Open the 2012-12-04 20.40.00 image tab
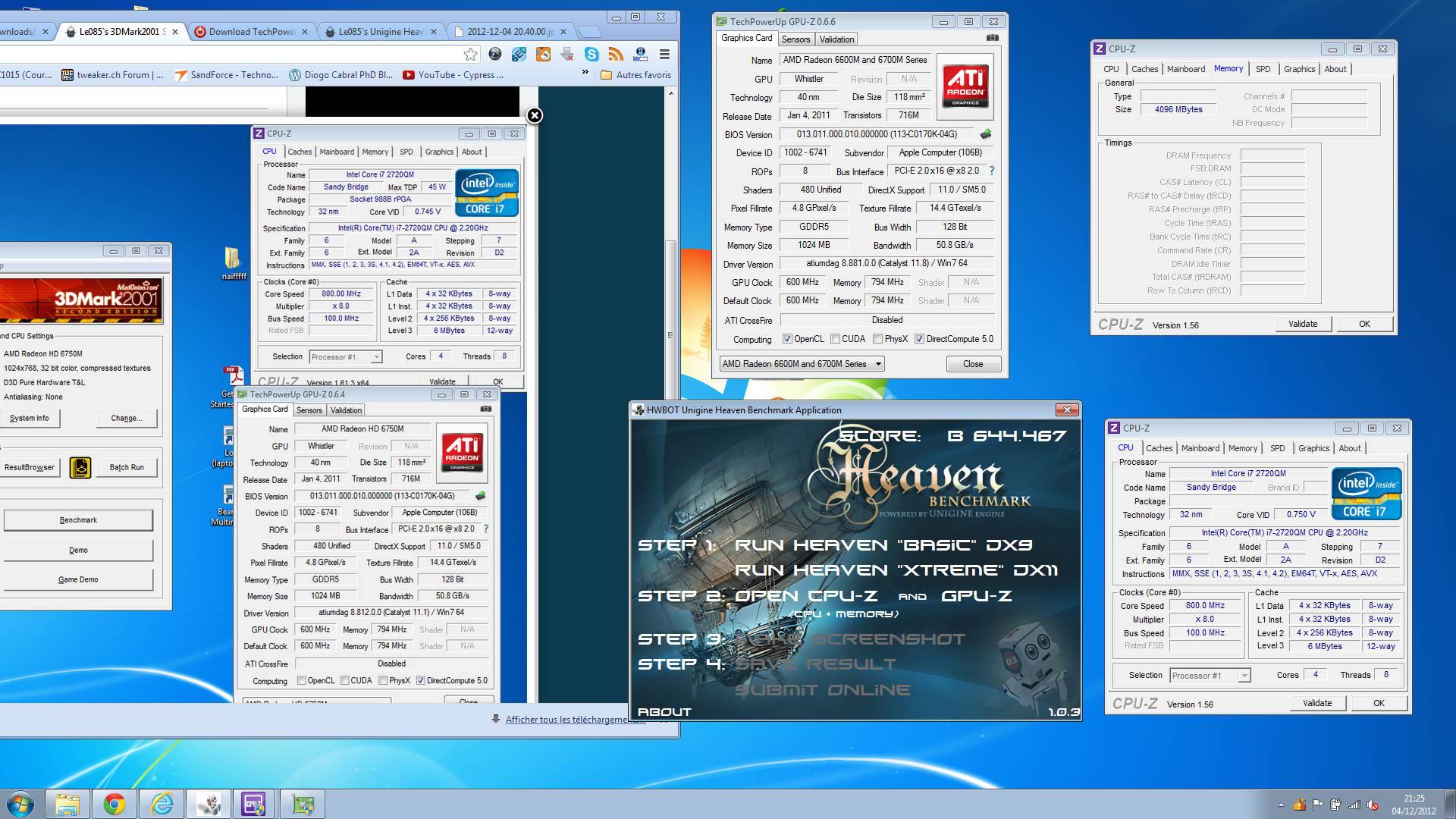1456x819 pixels. [x=510, y=32]
